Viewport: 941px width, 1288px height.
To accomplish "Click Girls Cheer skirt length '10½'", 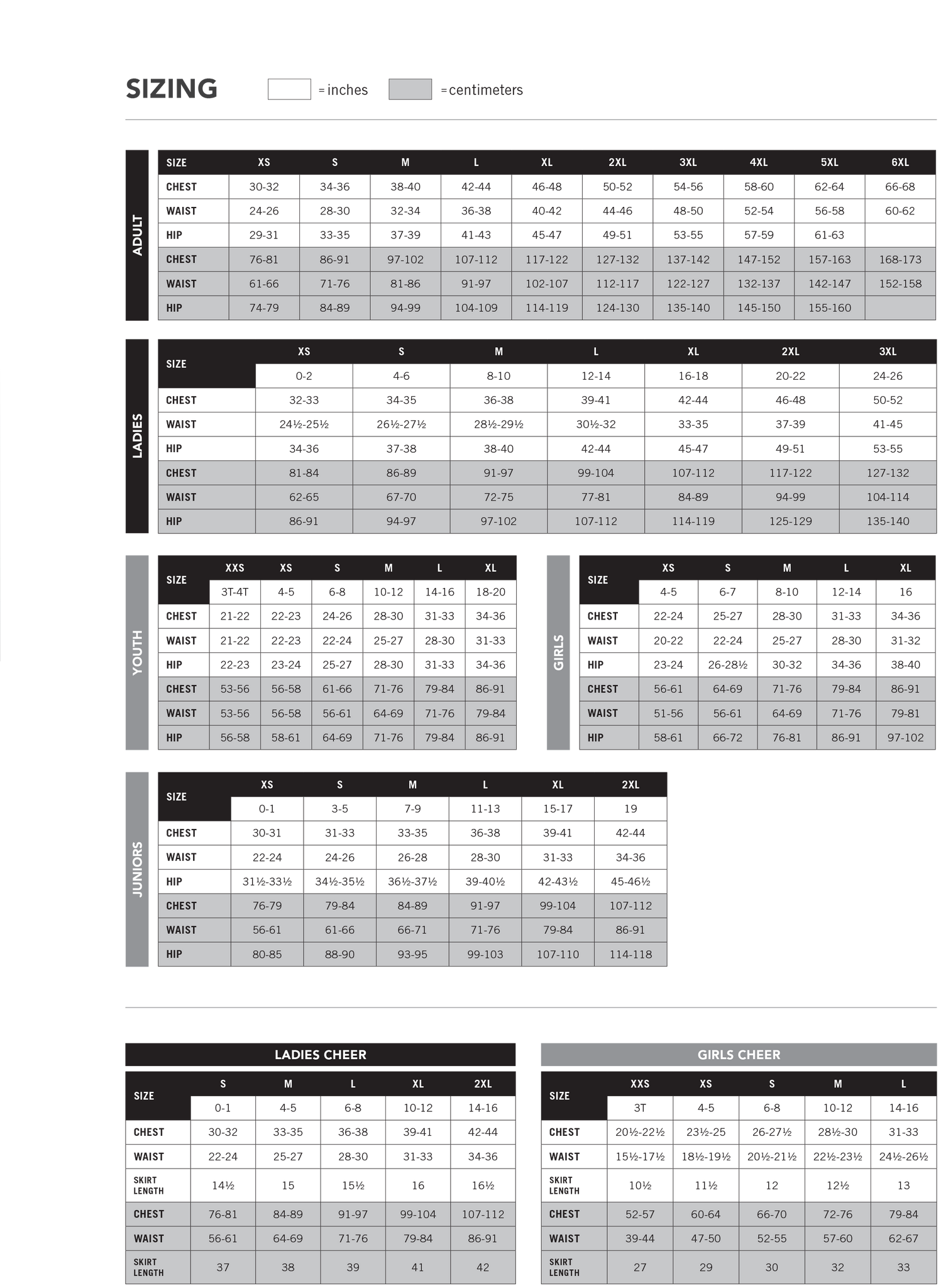I will tap(640, 1185).
